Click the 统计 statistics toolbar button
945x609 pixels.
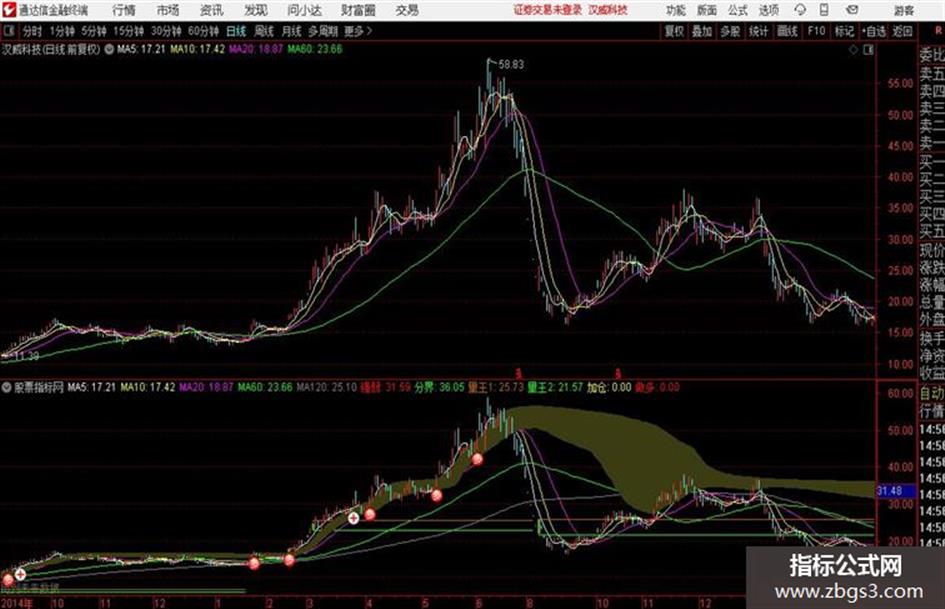759,31
